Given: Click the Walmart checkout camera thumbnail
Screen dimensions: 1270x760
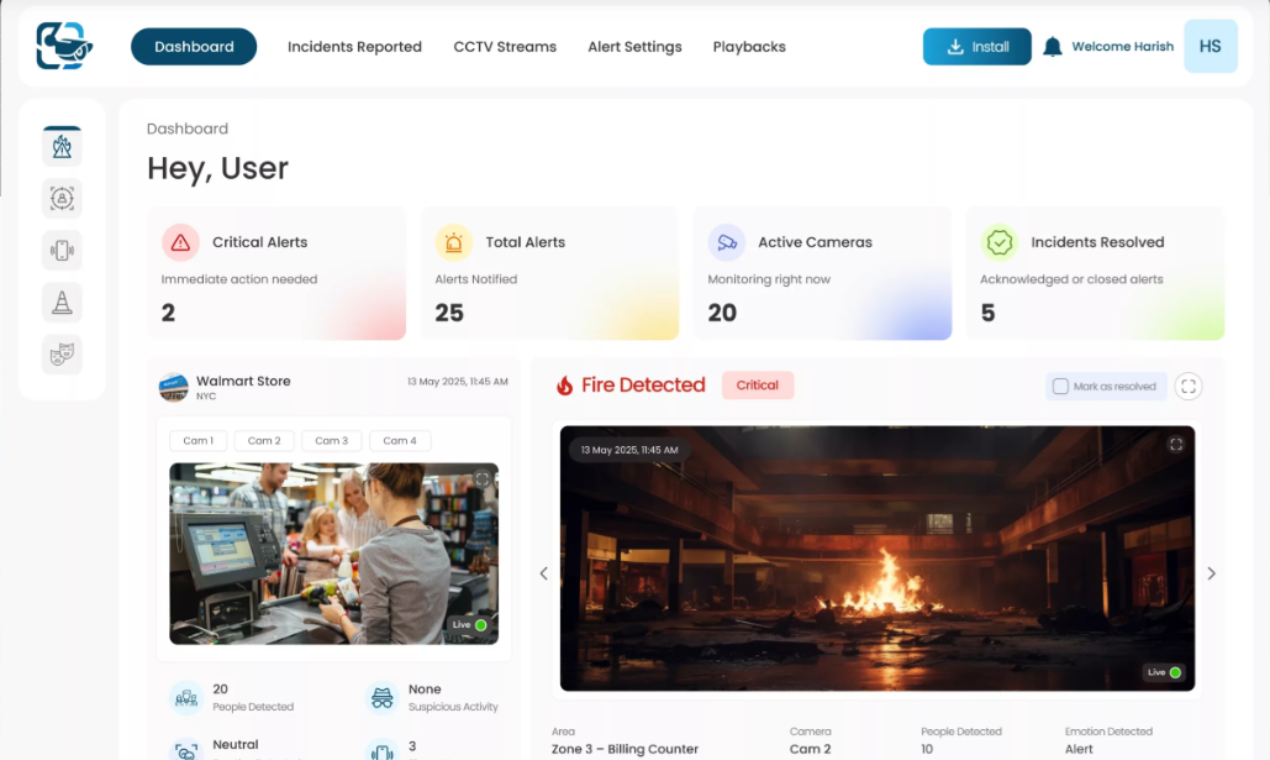Looking at the screenshot, I should (333, 553).
